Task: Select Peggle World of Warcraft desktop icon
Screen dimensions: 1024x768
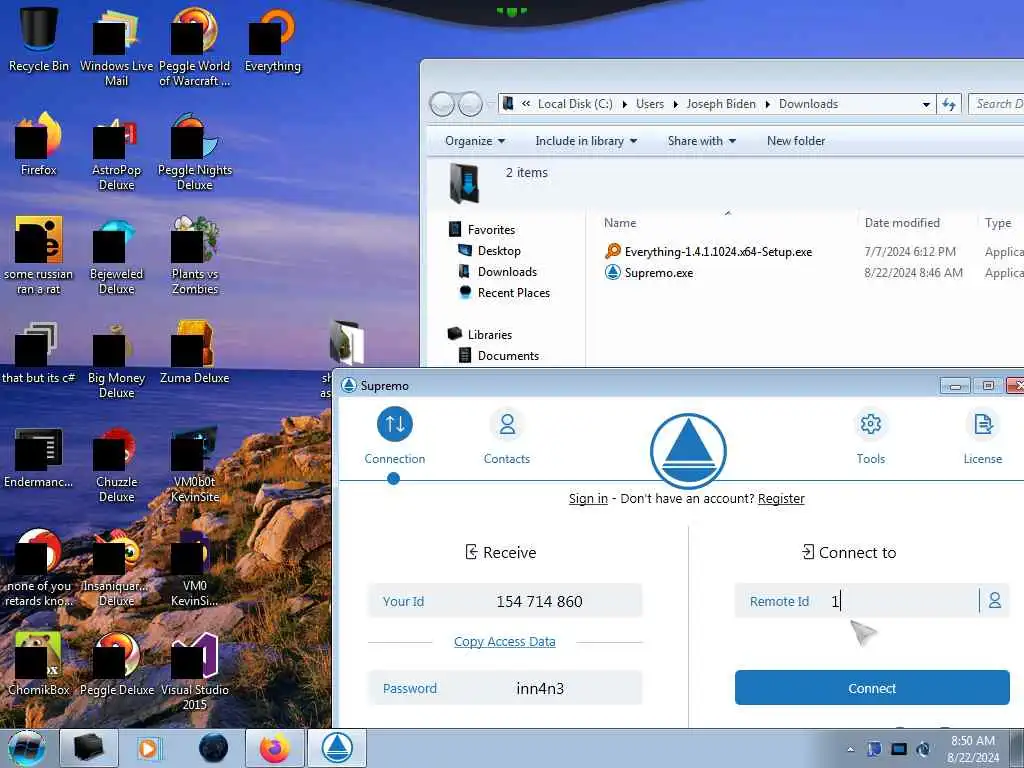Action: pyautogui.click(x=195, y=47)
